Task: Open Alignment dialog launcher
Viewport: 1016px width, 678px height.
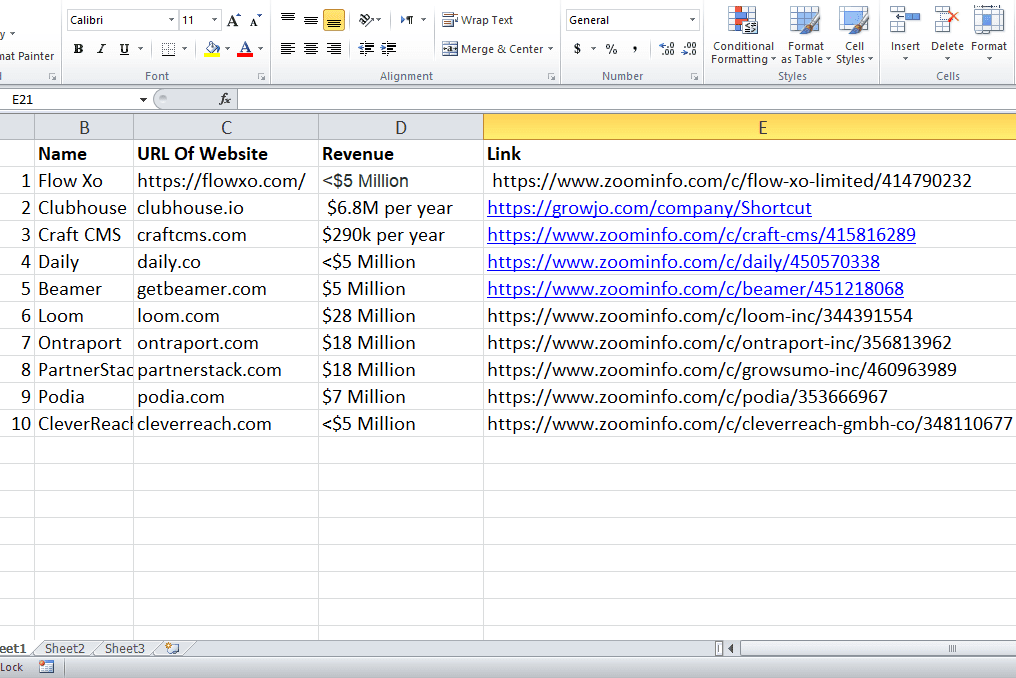Action: pos(551,76)
